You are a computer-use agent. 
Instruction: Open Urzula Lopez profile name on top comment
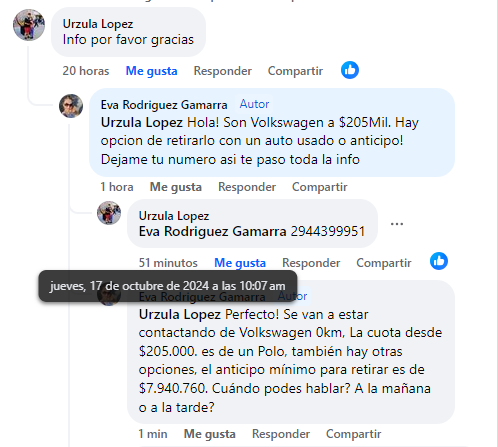(98, 24)
